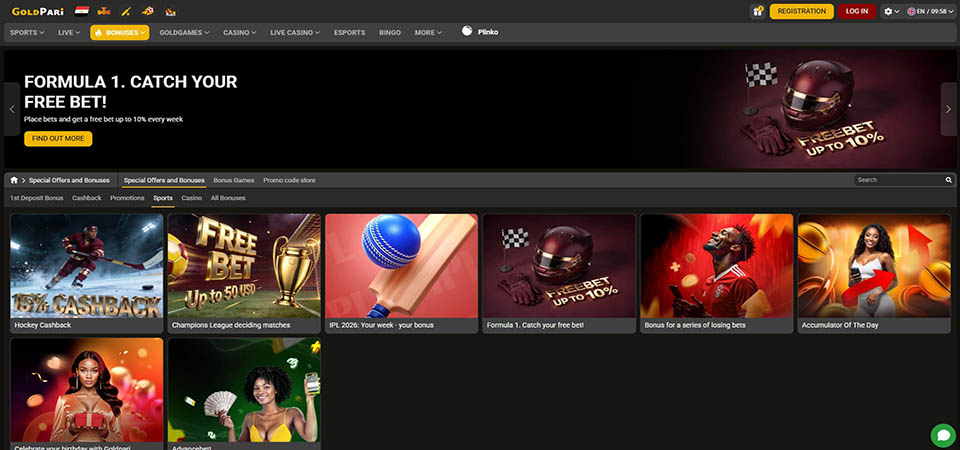Image resolution: width=960 pixels, height=450 pixels.
Task: Click the home icon in breadcrumb
Action: coord(14,180)
